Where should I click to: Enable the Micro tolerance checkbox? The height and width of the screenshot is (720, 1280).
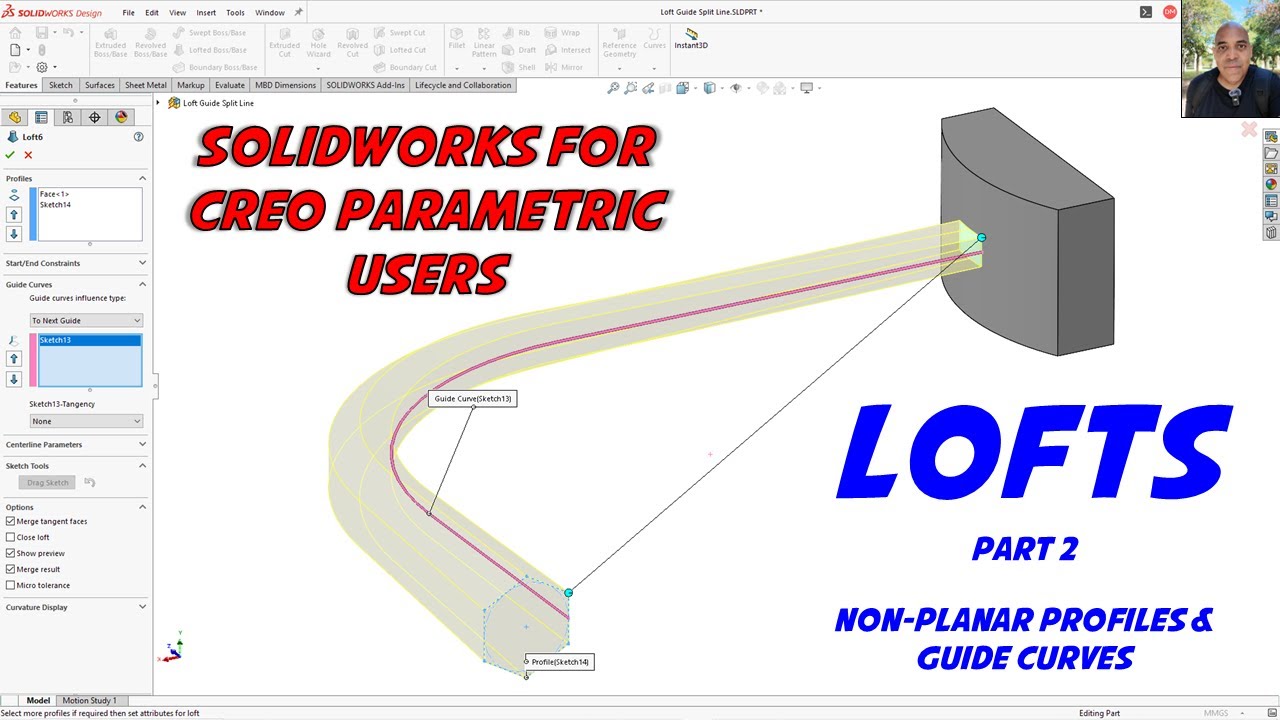(x=10, y=585)
